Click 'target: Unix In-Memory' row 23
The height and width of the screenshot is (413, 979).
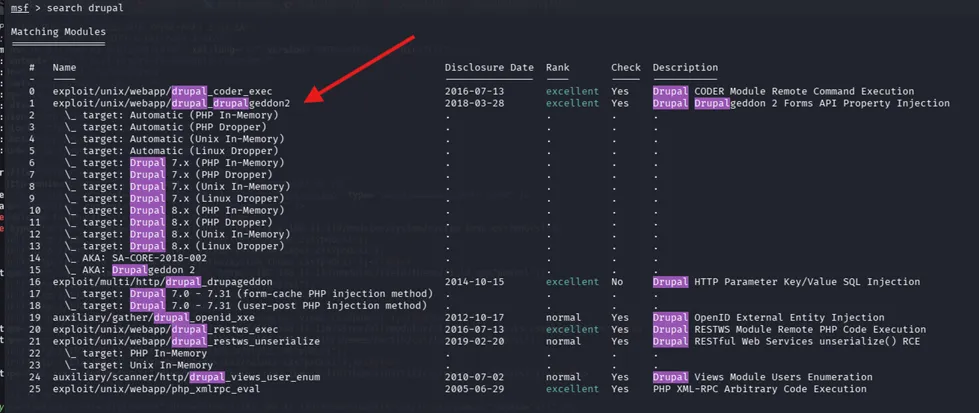139,365
